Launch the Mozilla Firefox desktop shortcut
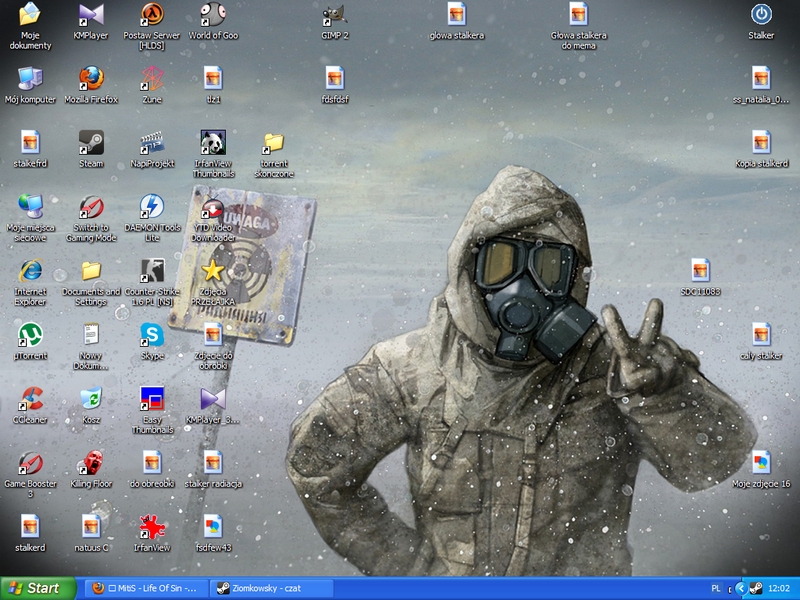Screen dimensions: 800x600 [91, 79]
